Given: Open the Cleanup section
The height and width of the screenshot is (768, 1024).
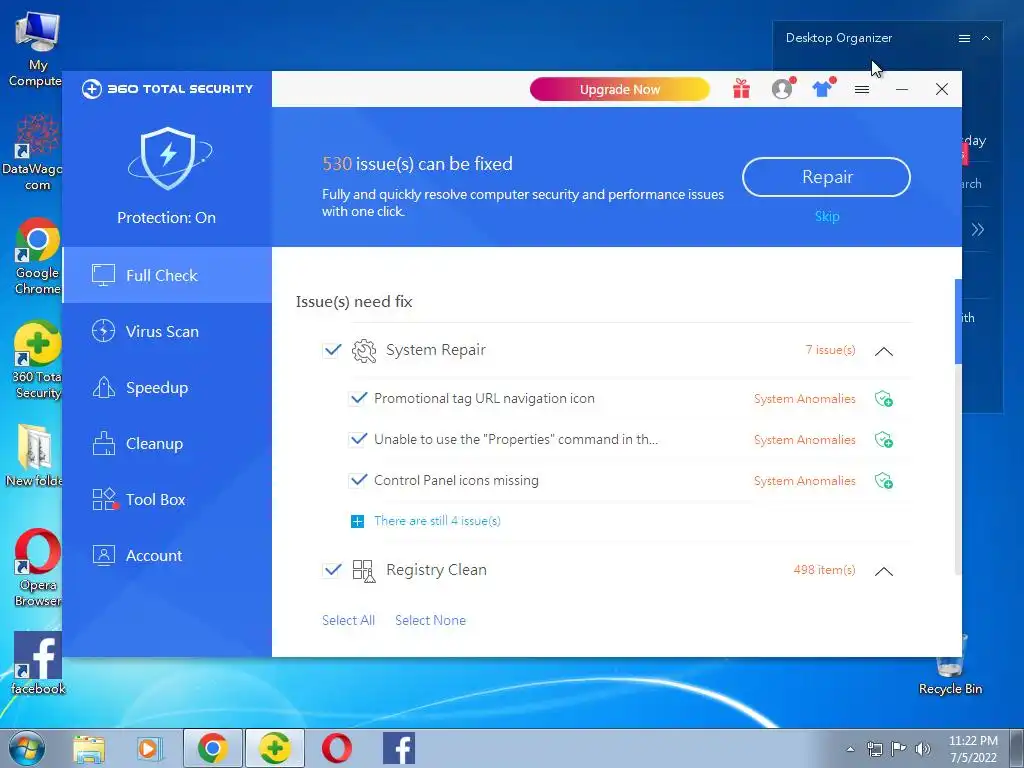Looking at the screenshot, I should 167,443.
